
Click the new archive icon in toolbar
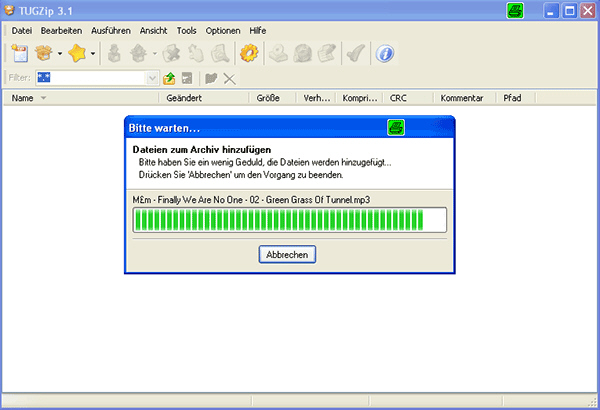tap(19, 53)
